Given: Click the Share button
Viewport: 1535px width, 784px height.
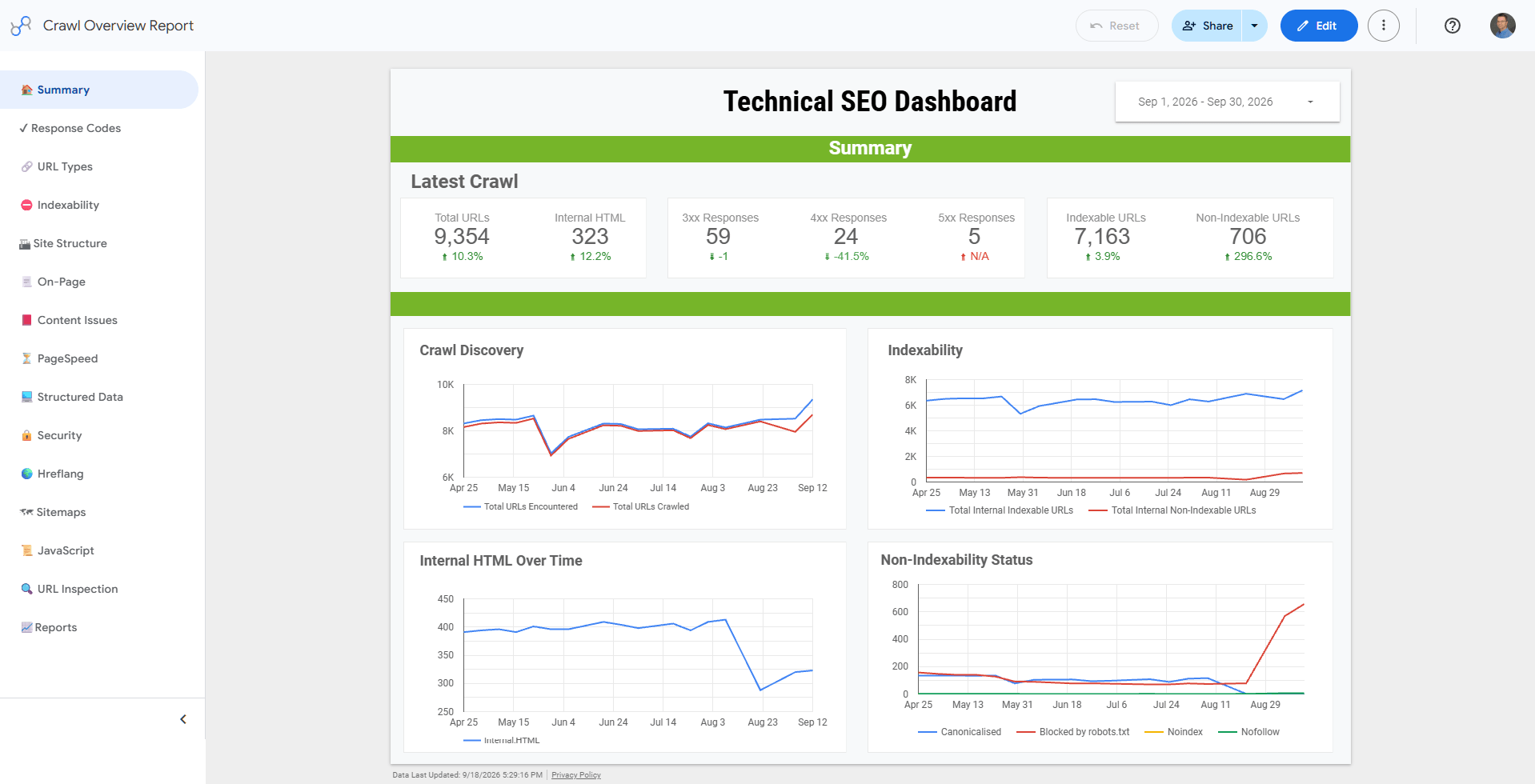Looking at the screenshot, I should [1207, 26].
